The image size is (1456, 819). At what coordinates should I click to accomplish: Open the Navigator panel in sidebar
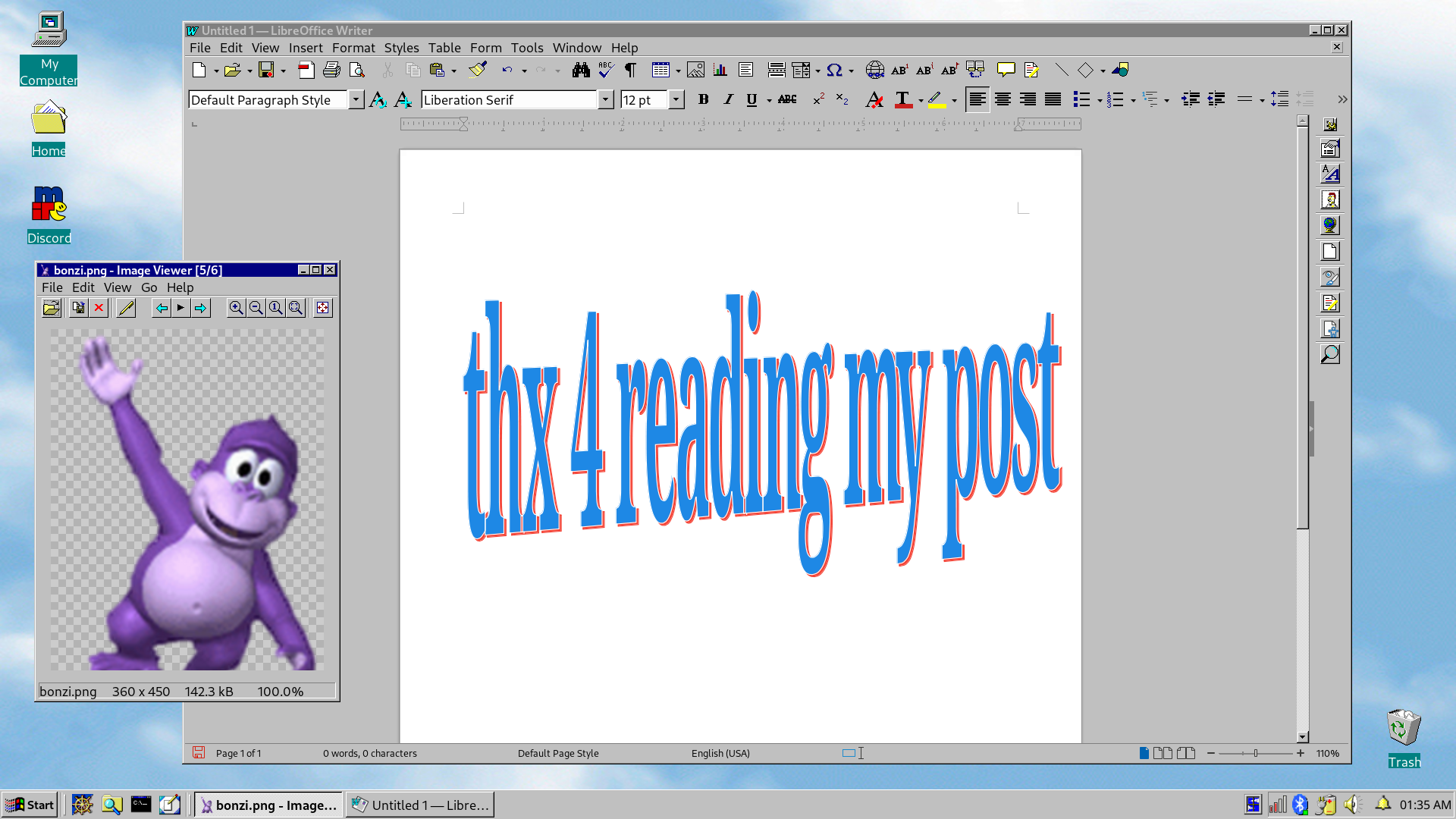pos(1330,226)
